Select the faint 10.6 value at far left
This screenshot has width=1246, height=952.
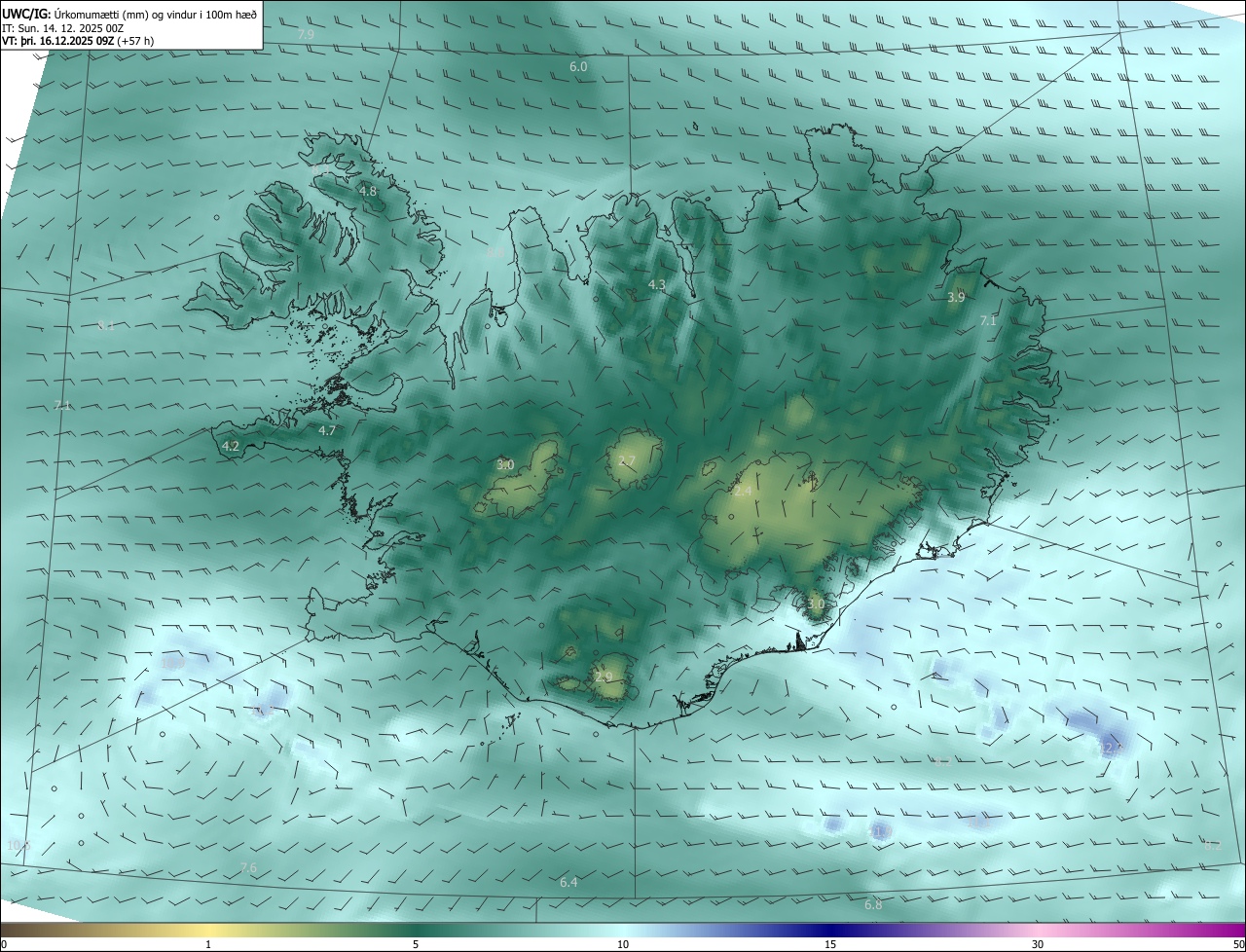coord(18,845)
